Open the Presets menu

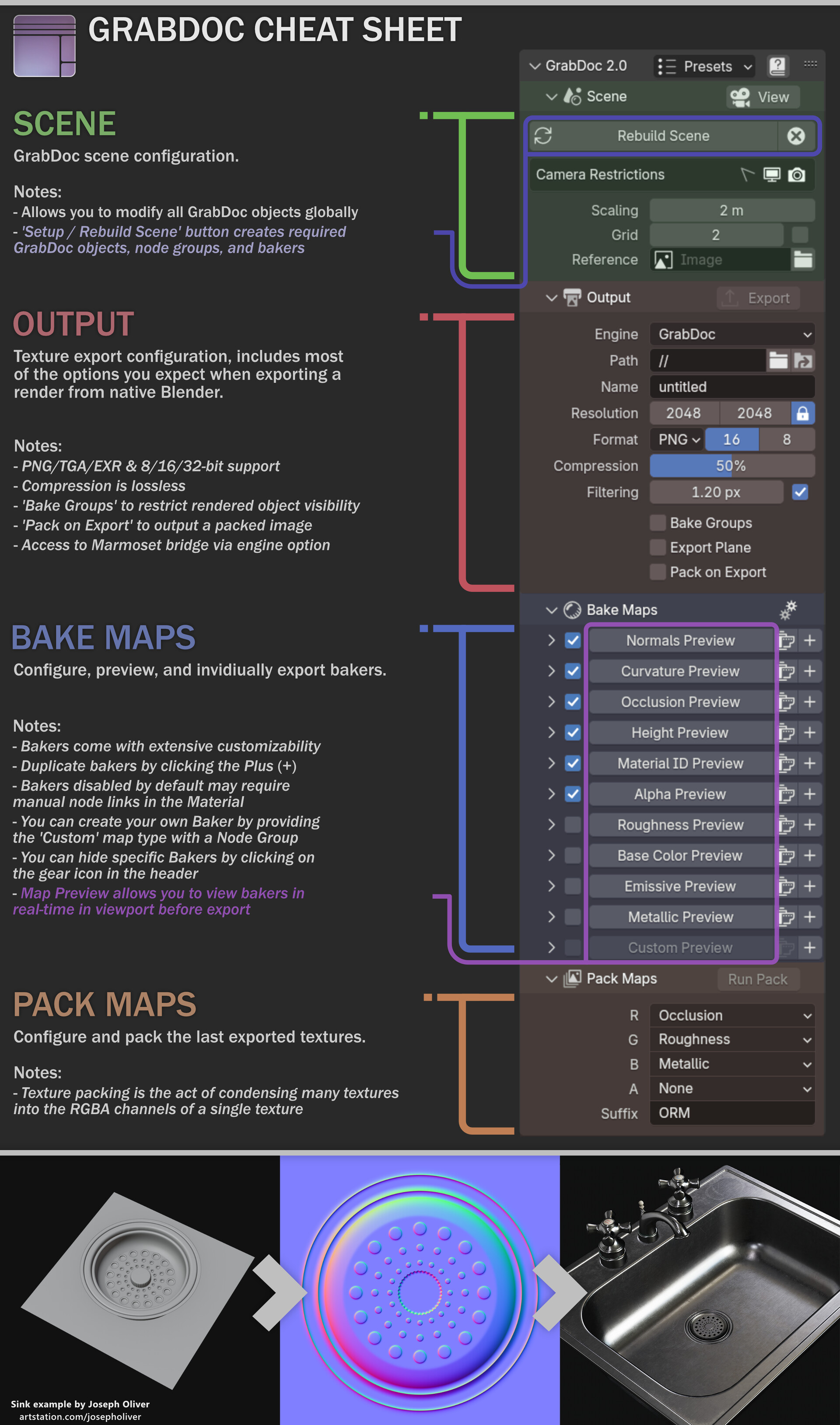pos(704,66)
